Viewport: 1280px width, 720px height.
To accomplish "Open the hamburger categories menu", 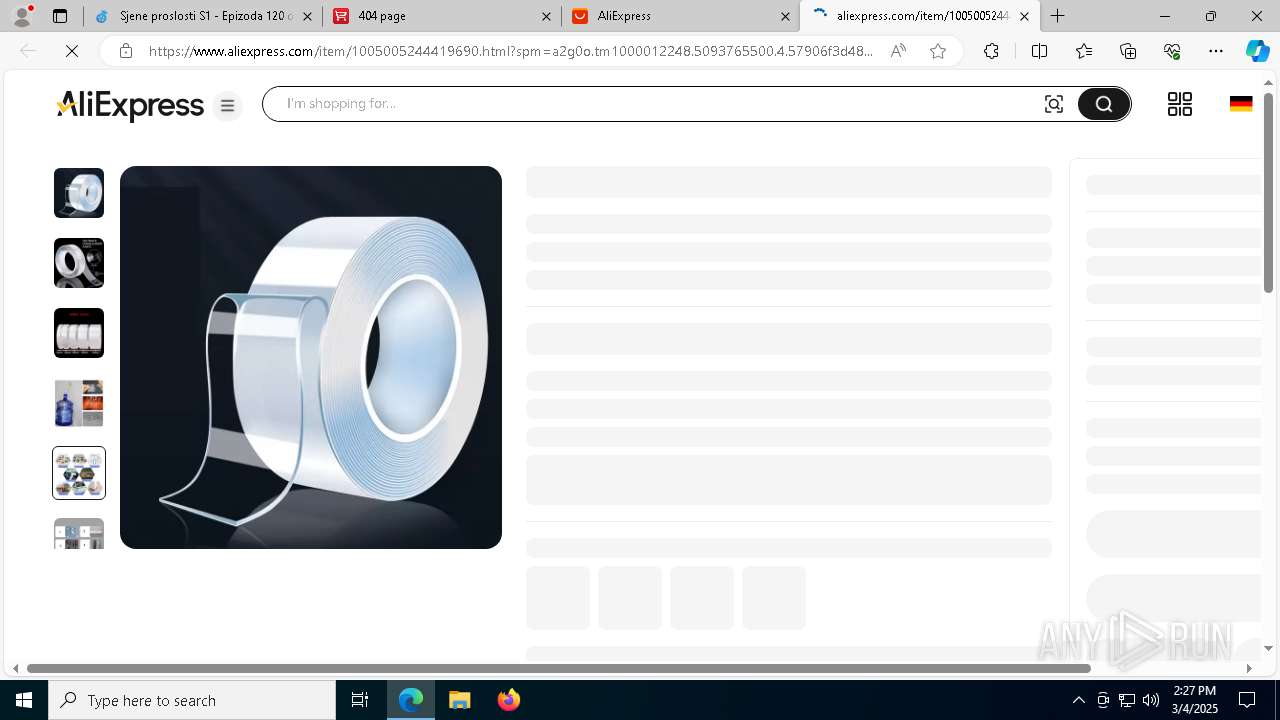I will (227, 106).
